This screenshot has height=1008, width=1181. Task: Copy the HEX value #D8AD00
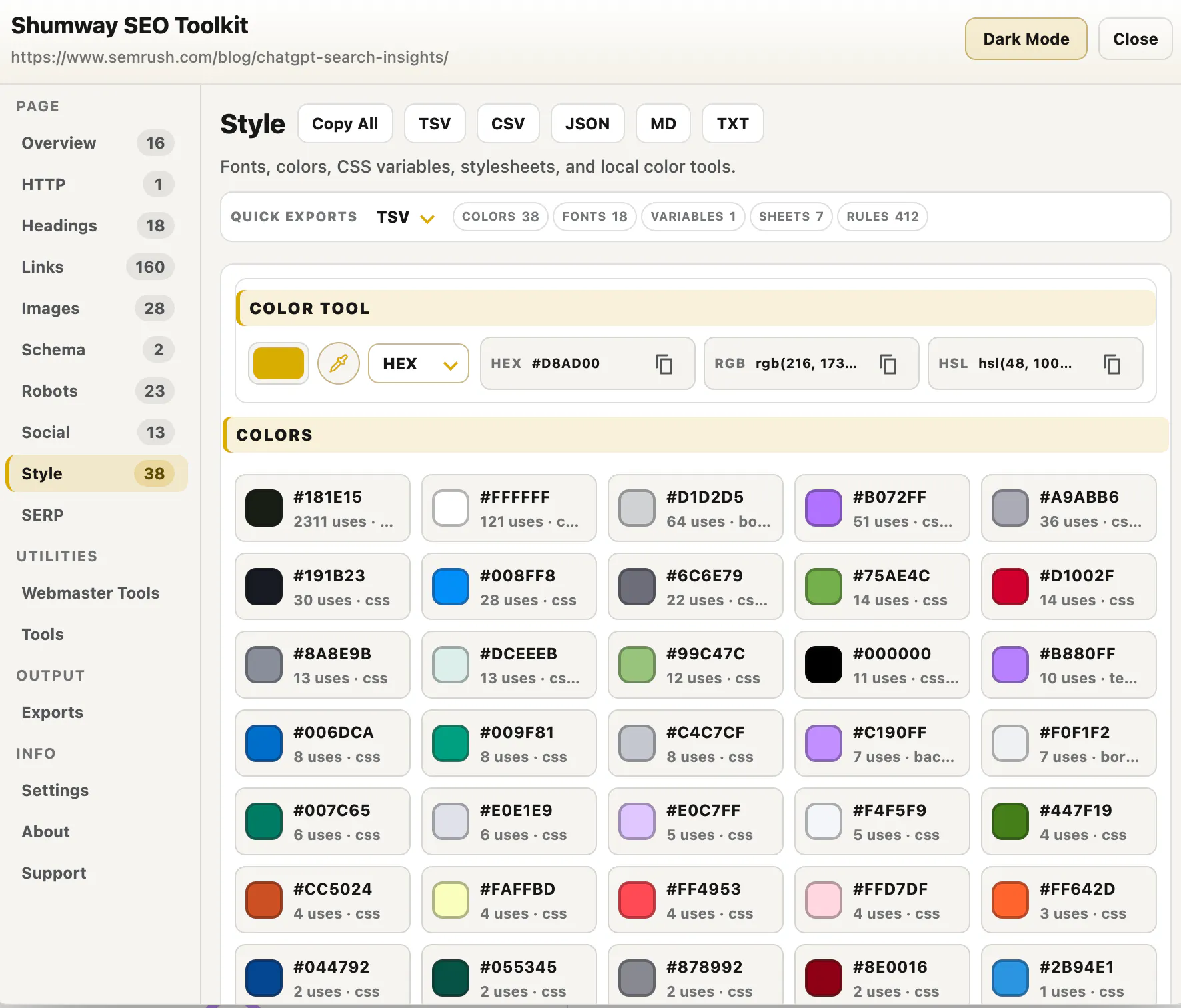coord(664,364)
